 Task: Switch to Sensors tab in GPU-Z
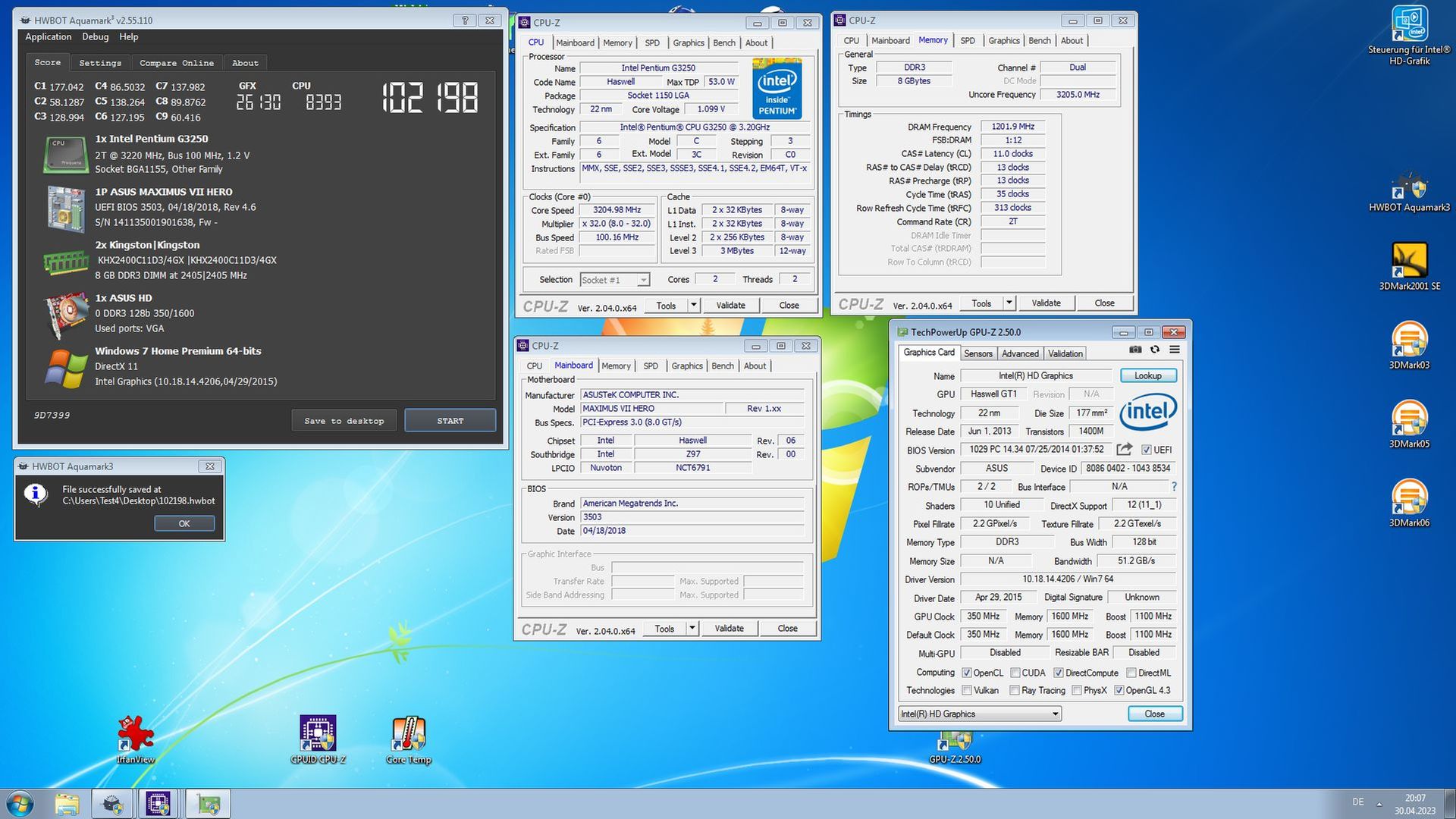point(978,353)
